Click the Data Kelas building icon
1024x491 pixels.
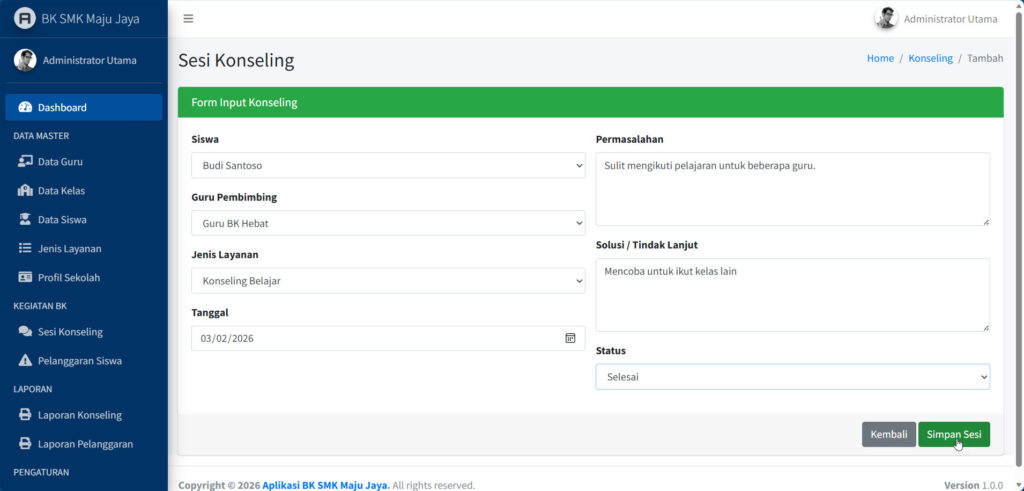[x=25, y=190]
